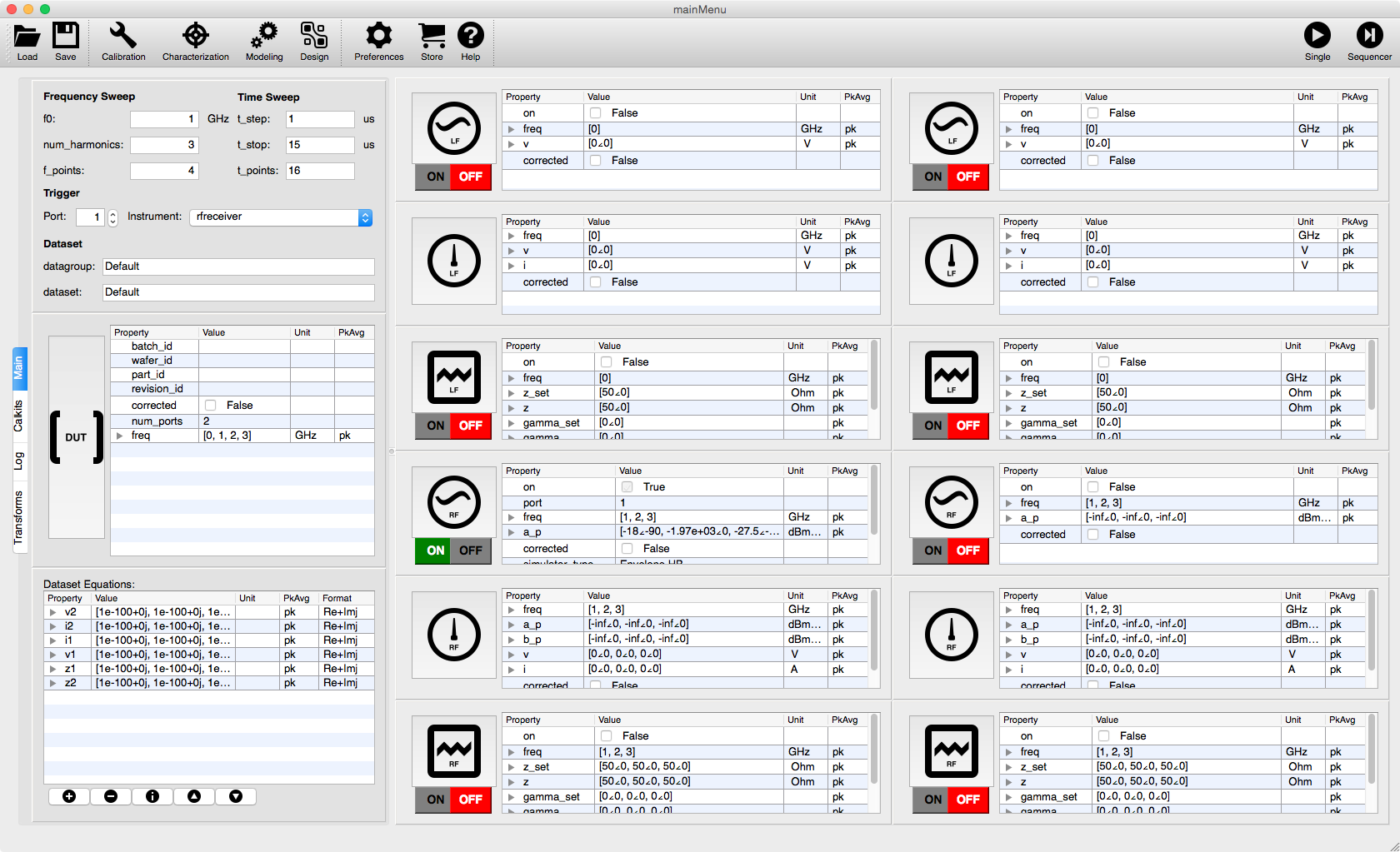Image resolution: width=1400 pixels, height=852 pixels.
Task: Click the num_harmonics input field
Action: tap(164, 145)
